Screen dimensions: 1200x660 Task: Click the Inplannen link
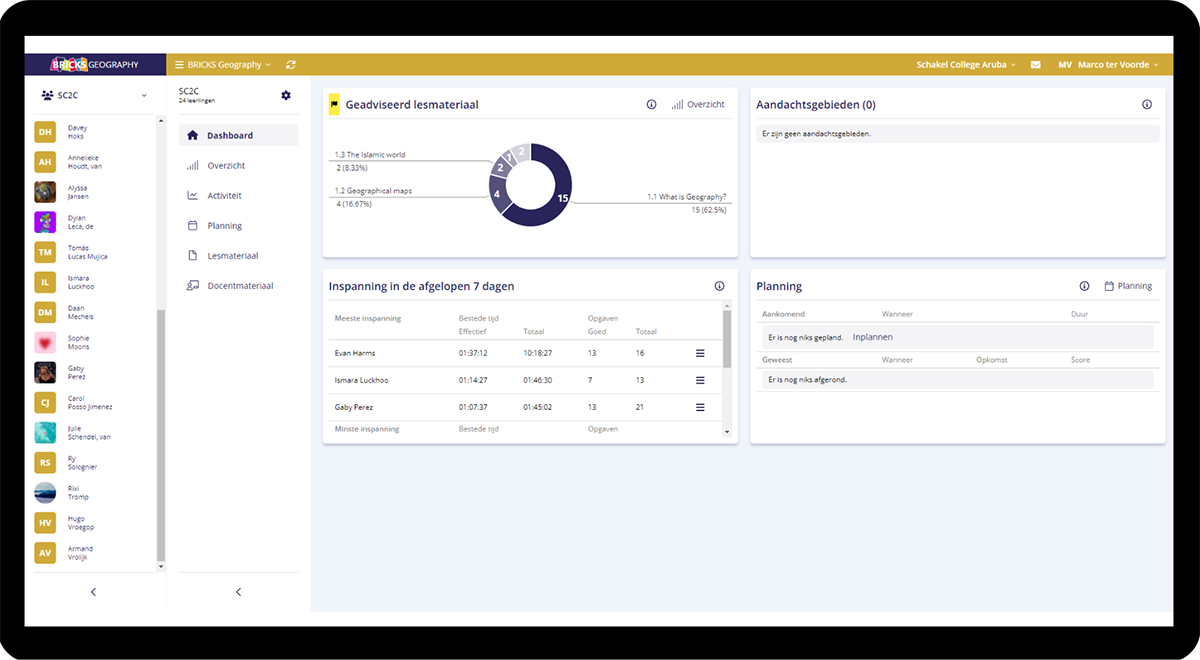[x=872, y=338]
